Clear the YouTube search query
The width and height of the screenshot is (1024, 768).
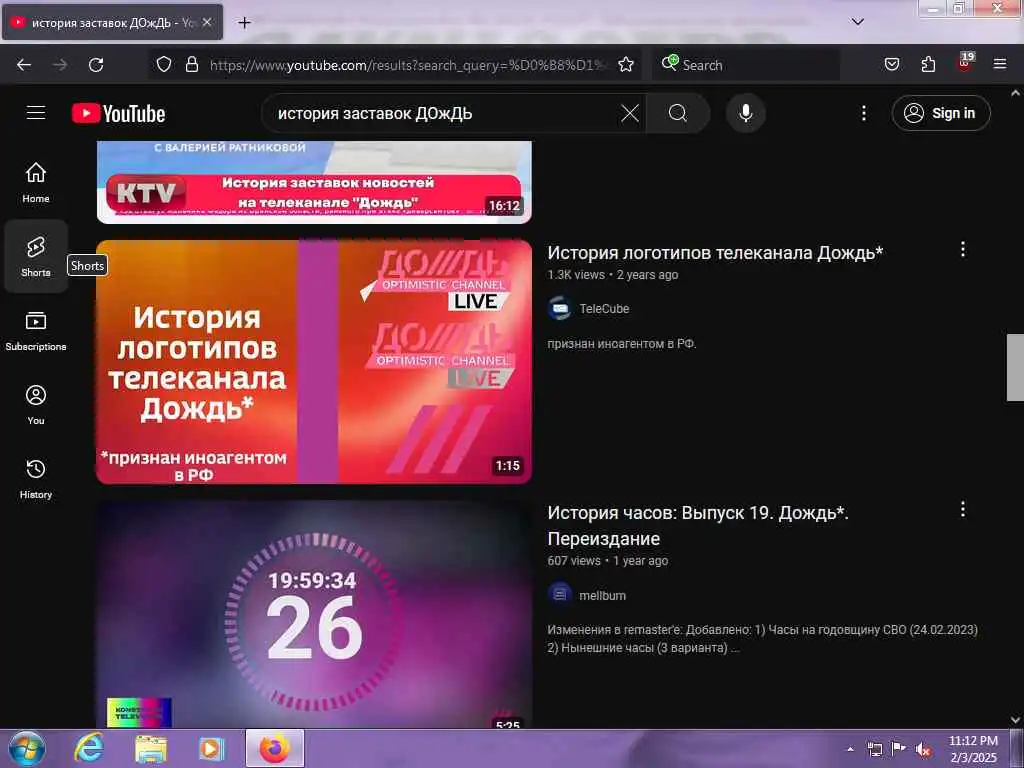[630, 113]
